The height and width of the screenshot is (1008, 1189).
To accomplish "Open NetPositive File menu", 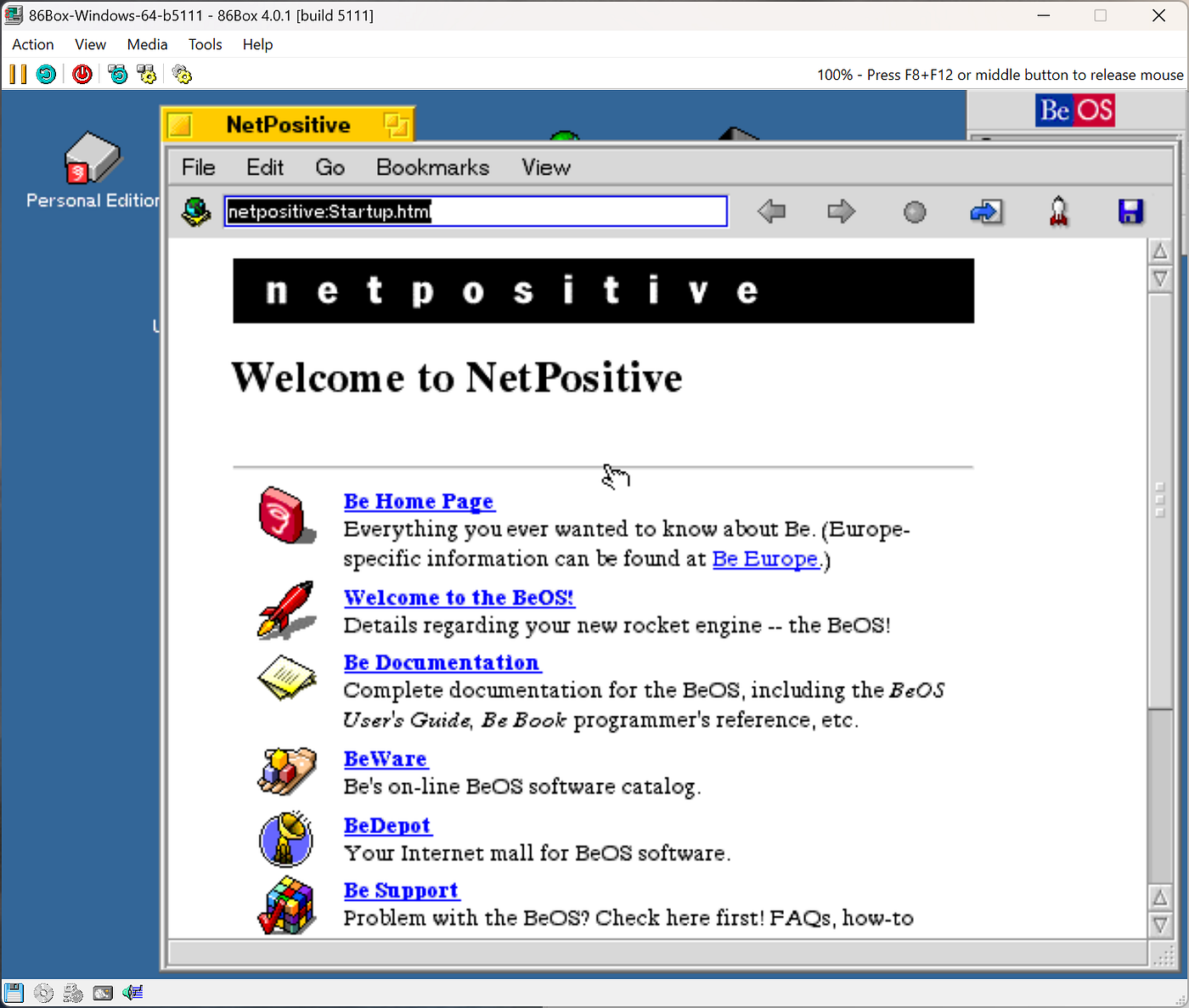I will point(199,167).
